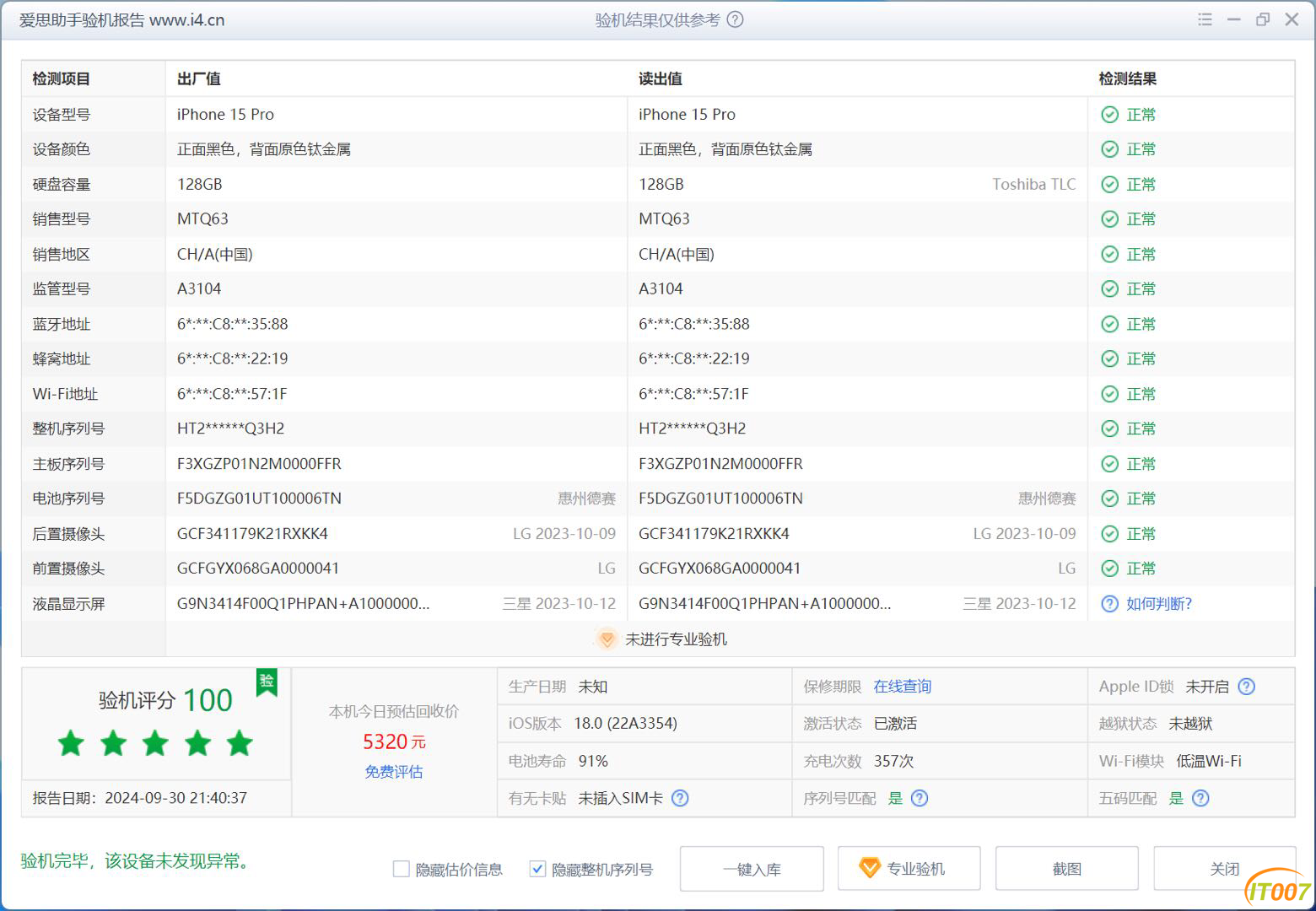Click the help icon beside 验机结果仅供参考
Viewport: 1316px width, 911px height.
pos(735,19)
